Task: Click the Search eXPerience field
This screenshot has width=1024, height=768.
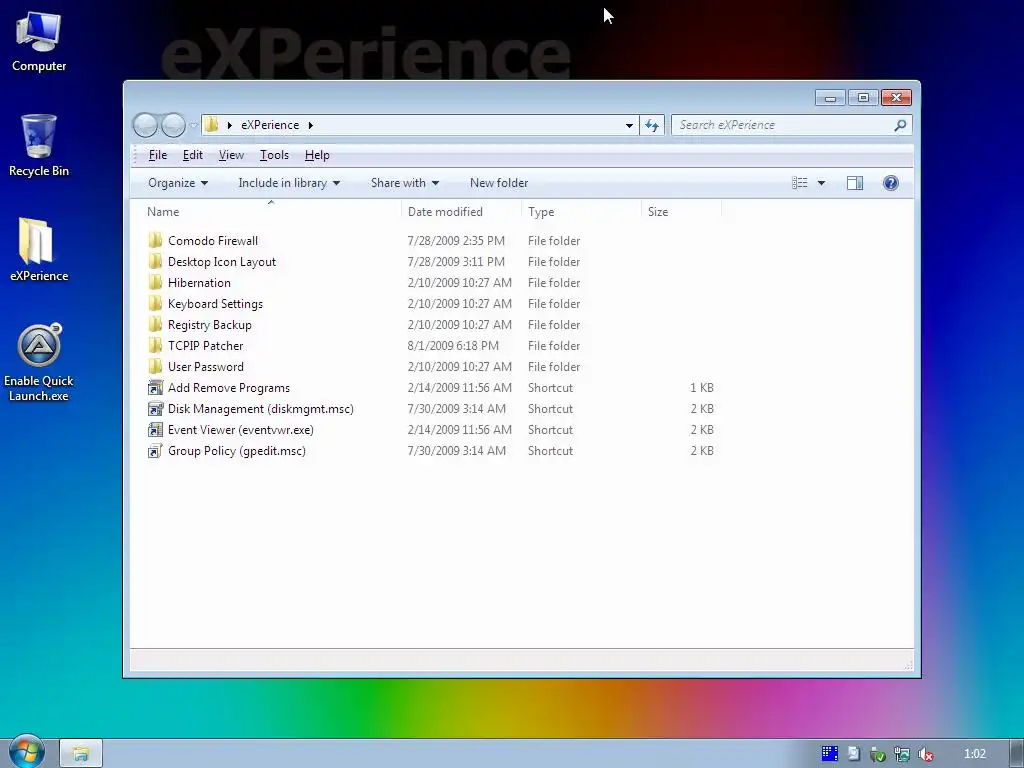Action: tap(784, 125)
